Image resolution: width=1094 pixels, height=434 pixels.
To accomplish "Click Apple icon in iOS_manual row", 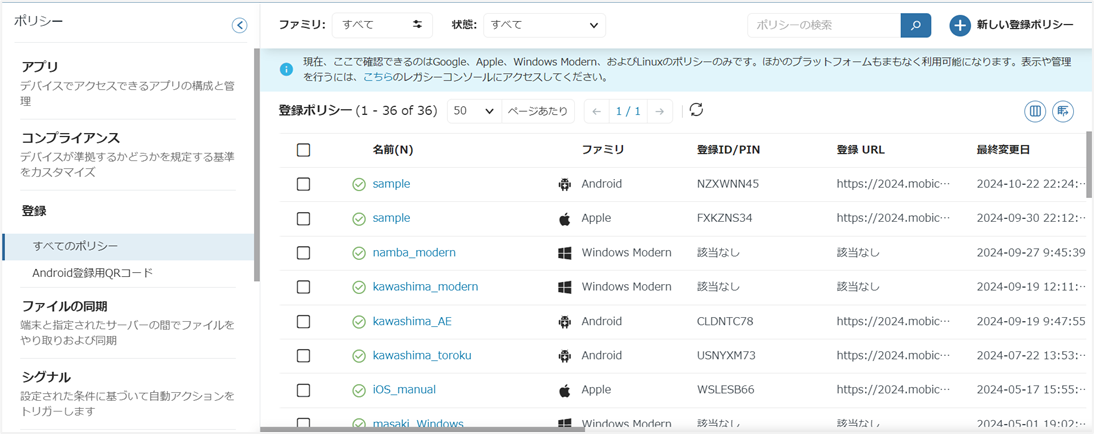I will (564, 390).
